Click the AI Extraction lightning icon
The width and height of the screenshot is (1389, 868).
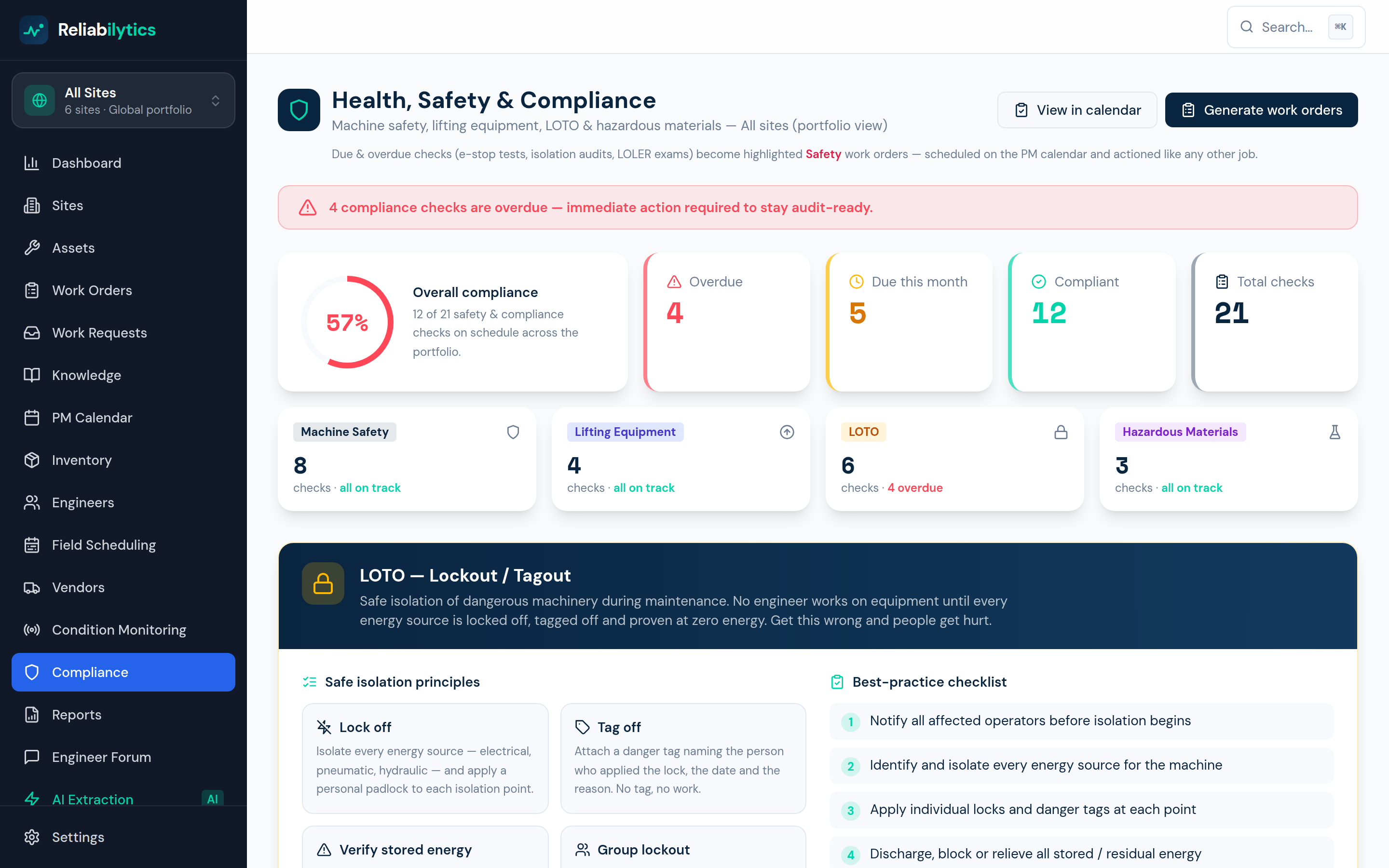pos(31,799)
